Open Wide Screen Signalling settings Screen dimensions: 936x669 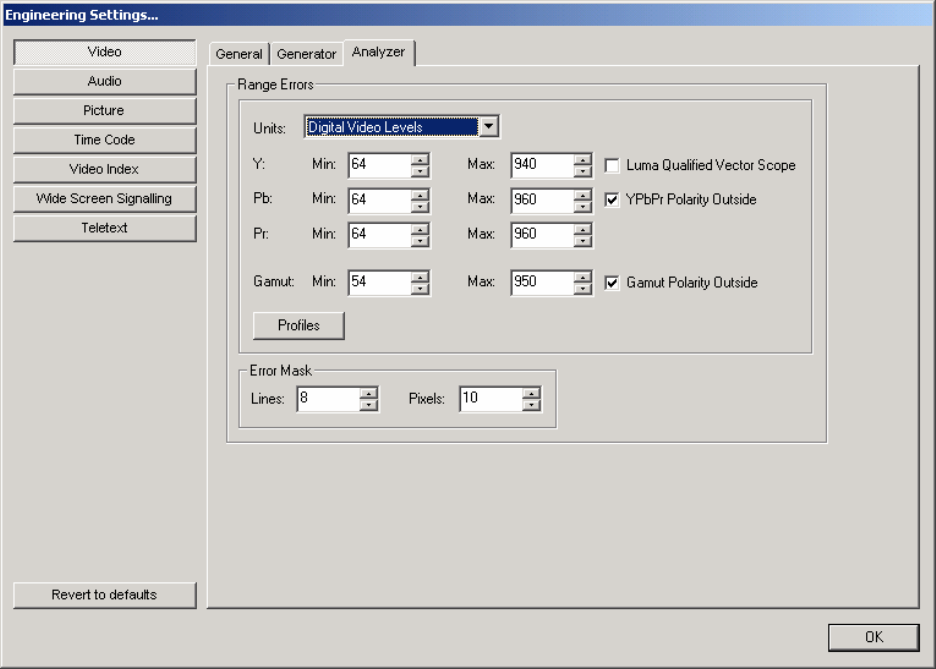tap(104, 199)
